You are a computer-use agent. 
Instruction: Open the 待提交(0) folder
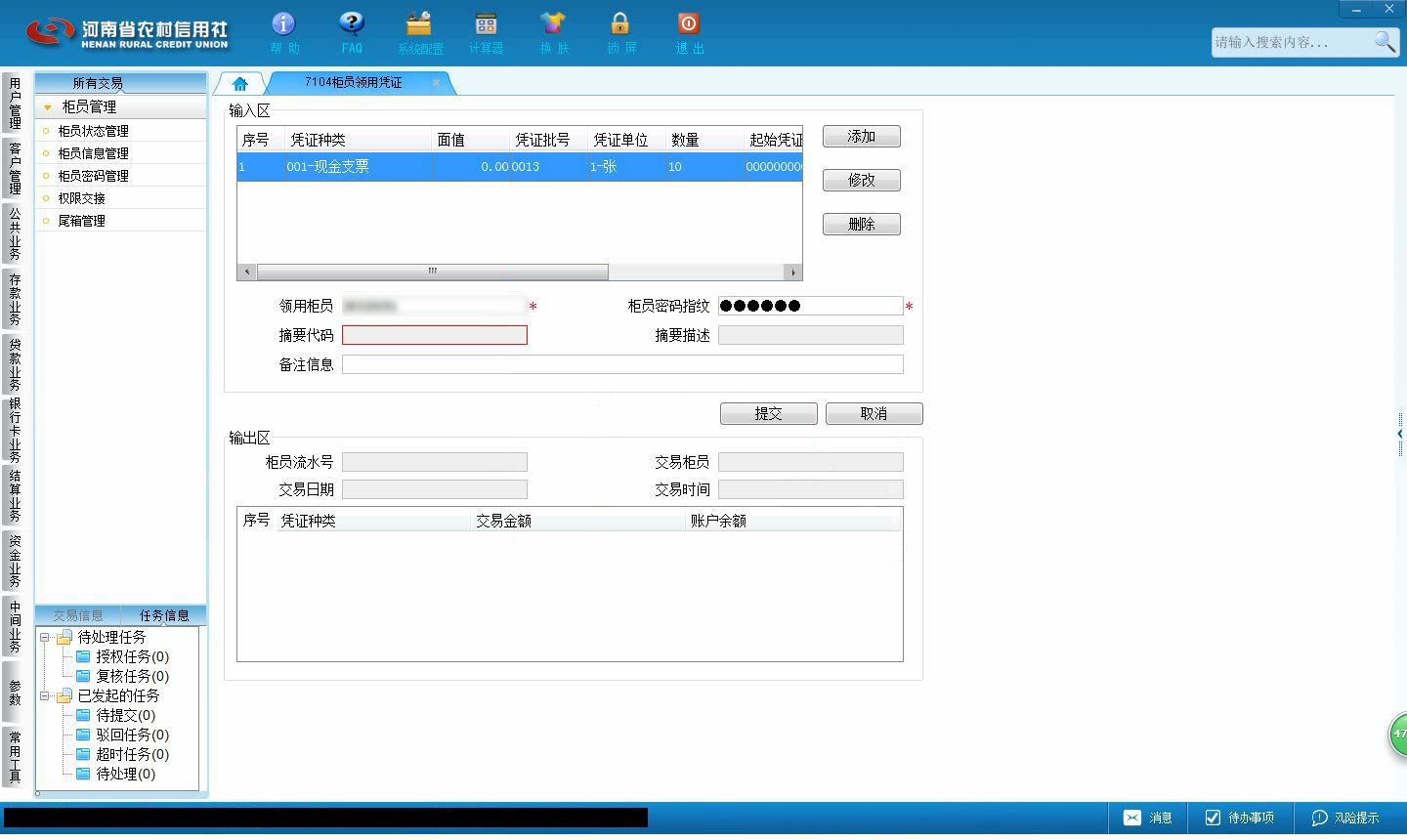pos(115,715)
